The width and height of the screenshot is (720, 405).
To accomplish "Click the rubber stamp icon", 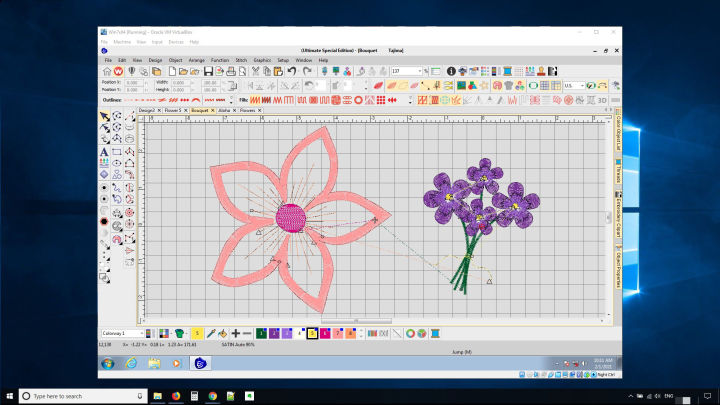I will [541, 71].
